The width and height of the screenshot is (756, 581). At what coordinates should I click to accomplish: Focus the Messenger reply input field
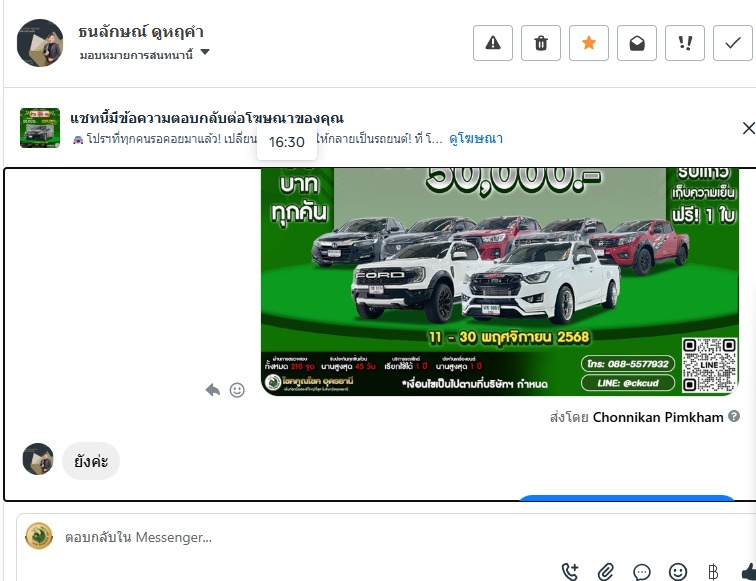pos(386,537)
